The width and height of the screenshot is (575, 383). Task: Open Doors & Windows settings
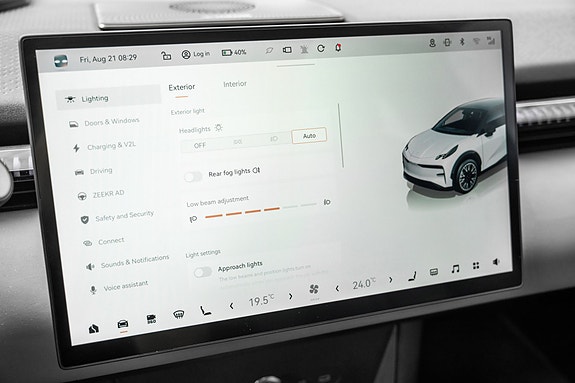click(105, 122)
